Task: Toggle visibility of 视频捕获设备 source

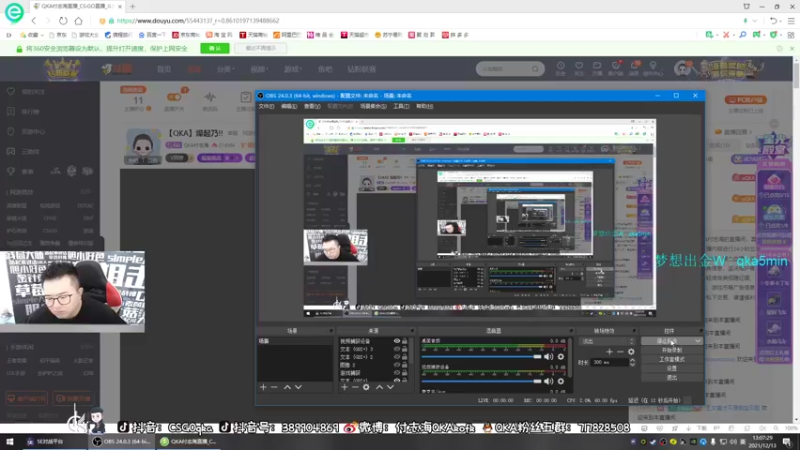Action: click(x=396, y=341)
